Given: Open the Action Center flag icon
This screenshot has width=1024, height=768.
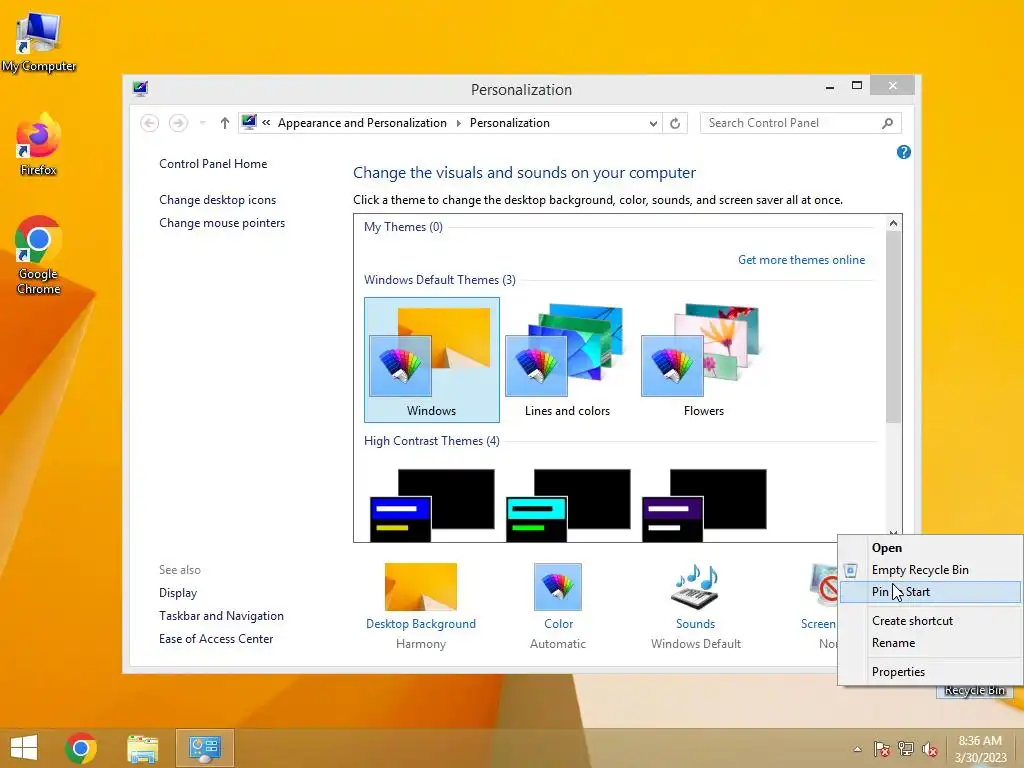Looking at the screenshot, I should [882, 749].
